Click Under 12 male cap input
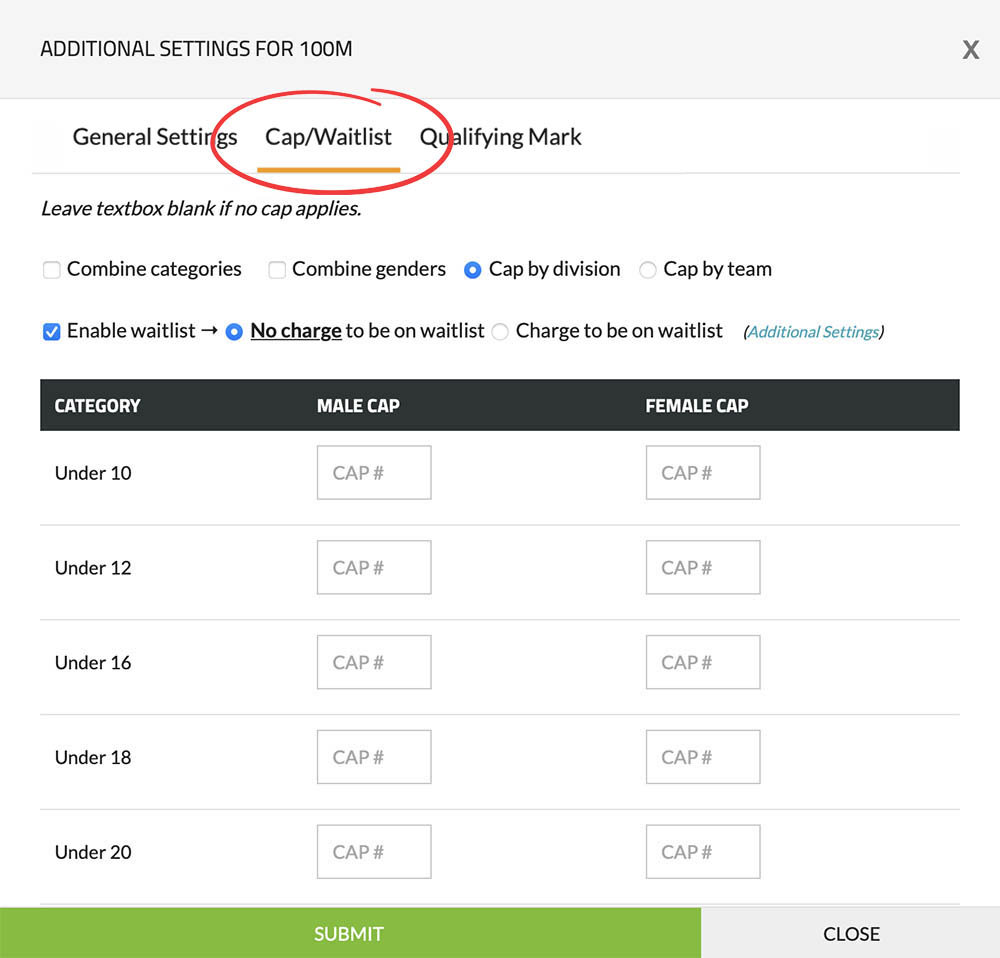The width and height of the screenshot is (1000, 958). pos(374,568)
